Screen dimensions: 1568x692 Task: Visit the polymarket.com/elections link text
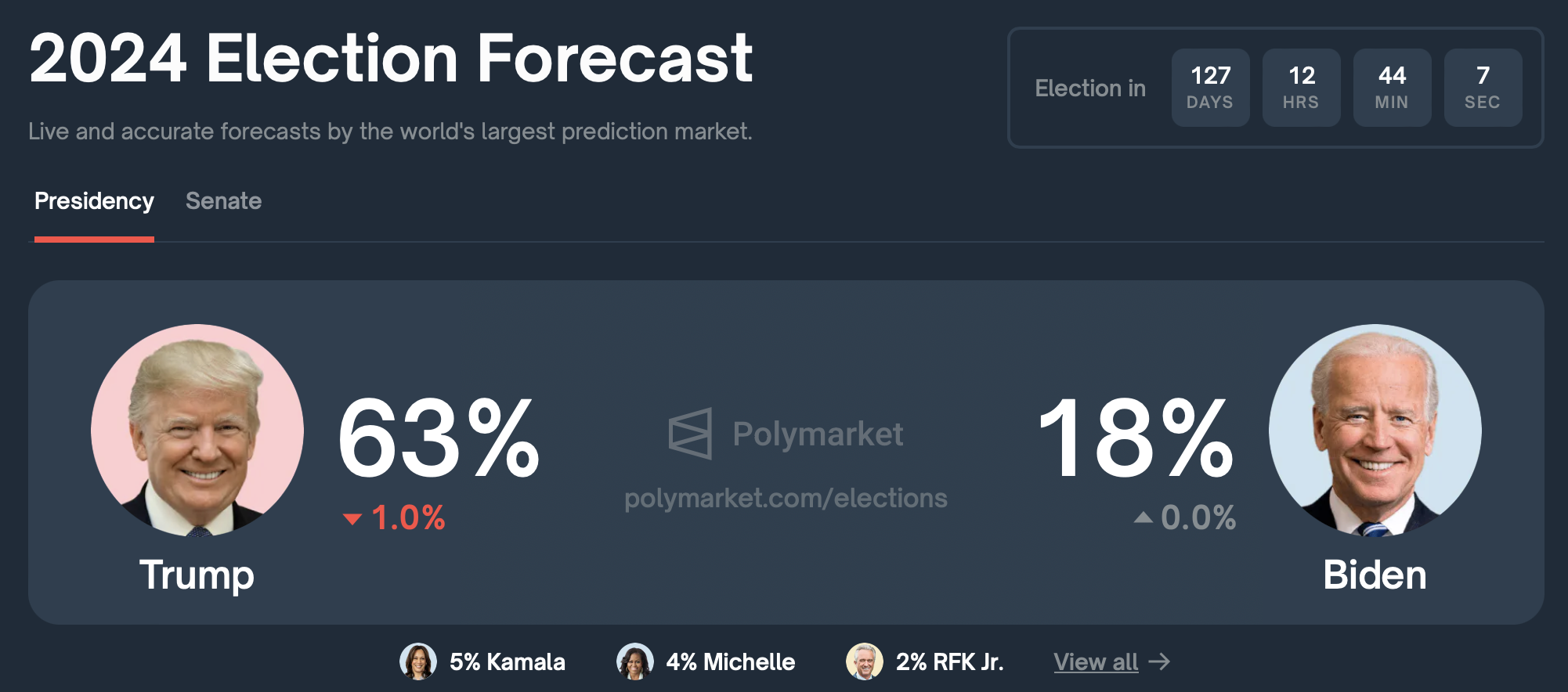coord(786,498)
